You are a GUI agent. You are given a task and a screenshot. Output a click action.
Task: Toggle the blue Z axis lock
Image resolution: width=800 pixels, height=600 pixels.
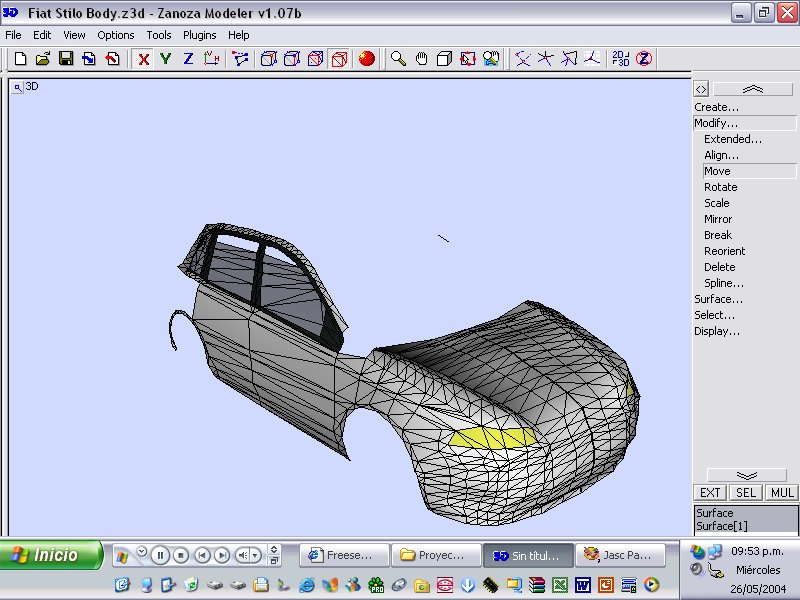pyautogui.click(x=188, y=59)
